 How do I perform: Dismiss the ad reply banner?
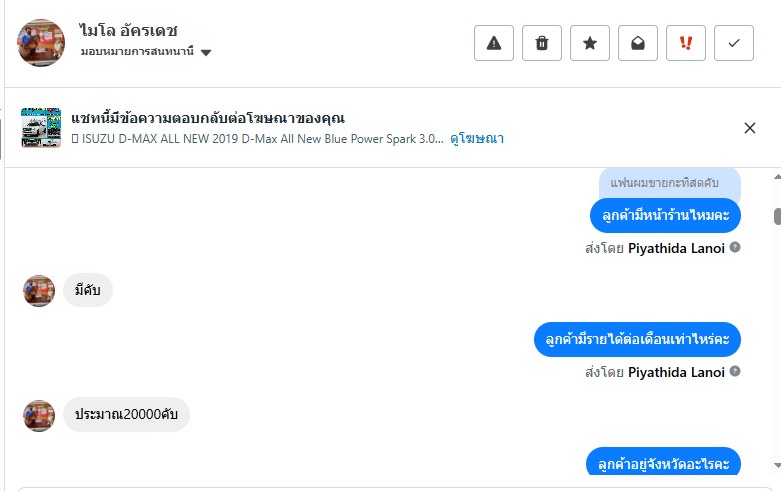[750, 127]
